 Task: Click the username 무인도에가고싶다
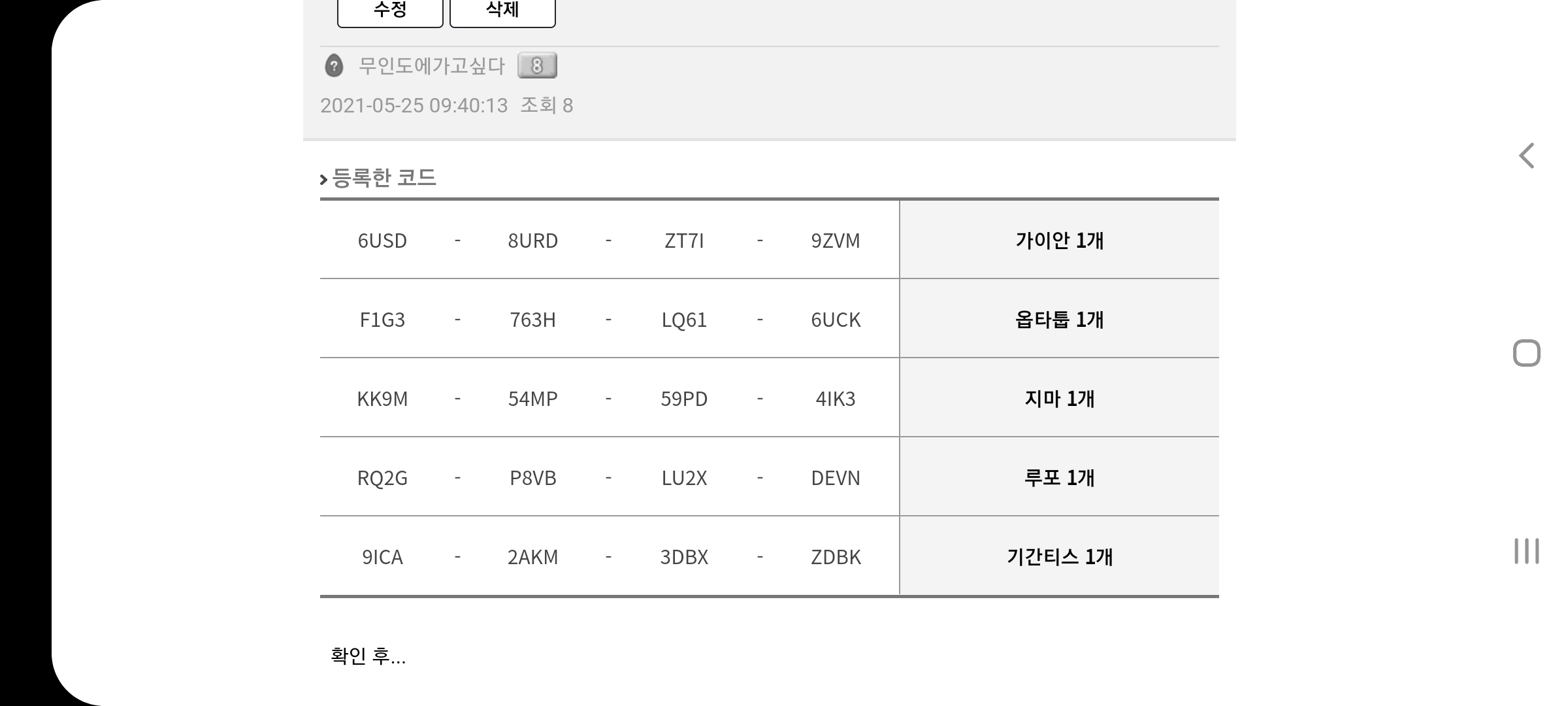tap(431, 66)
